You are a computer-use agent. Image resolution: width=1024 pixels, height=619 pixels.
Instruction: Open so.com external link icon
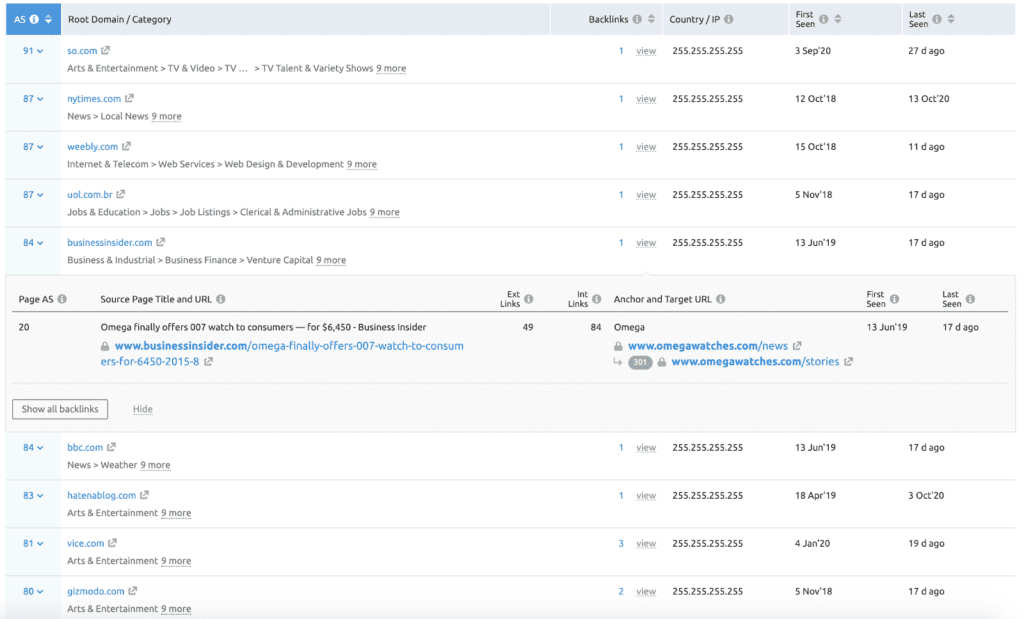coord(105,50)
